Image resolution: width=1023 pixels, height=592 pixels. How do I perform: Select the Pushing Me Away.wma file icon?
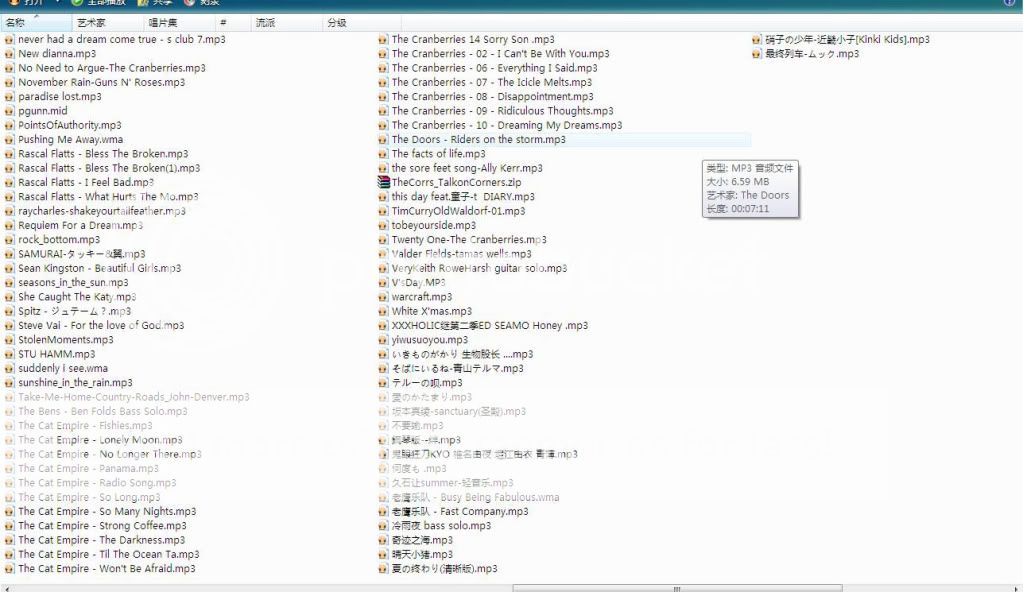(10, 140)
